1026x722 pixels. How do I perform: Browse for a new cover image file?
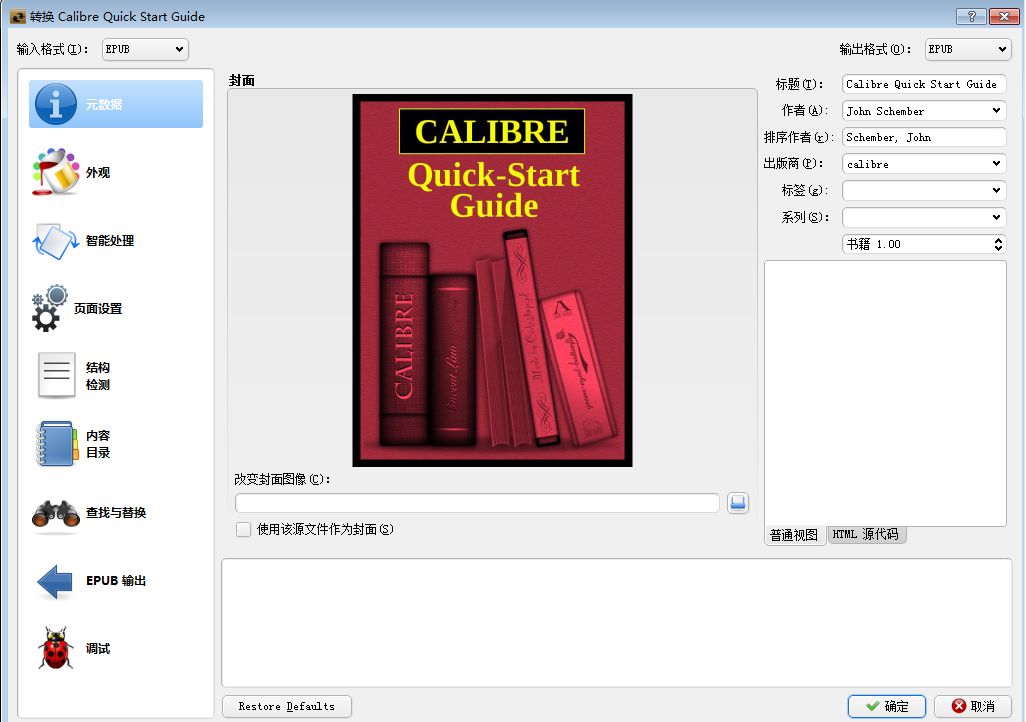pyautogui.click(x=737, y=503)
